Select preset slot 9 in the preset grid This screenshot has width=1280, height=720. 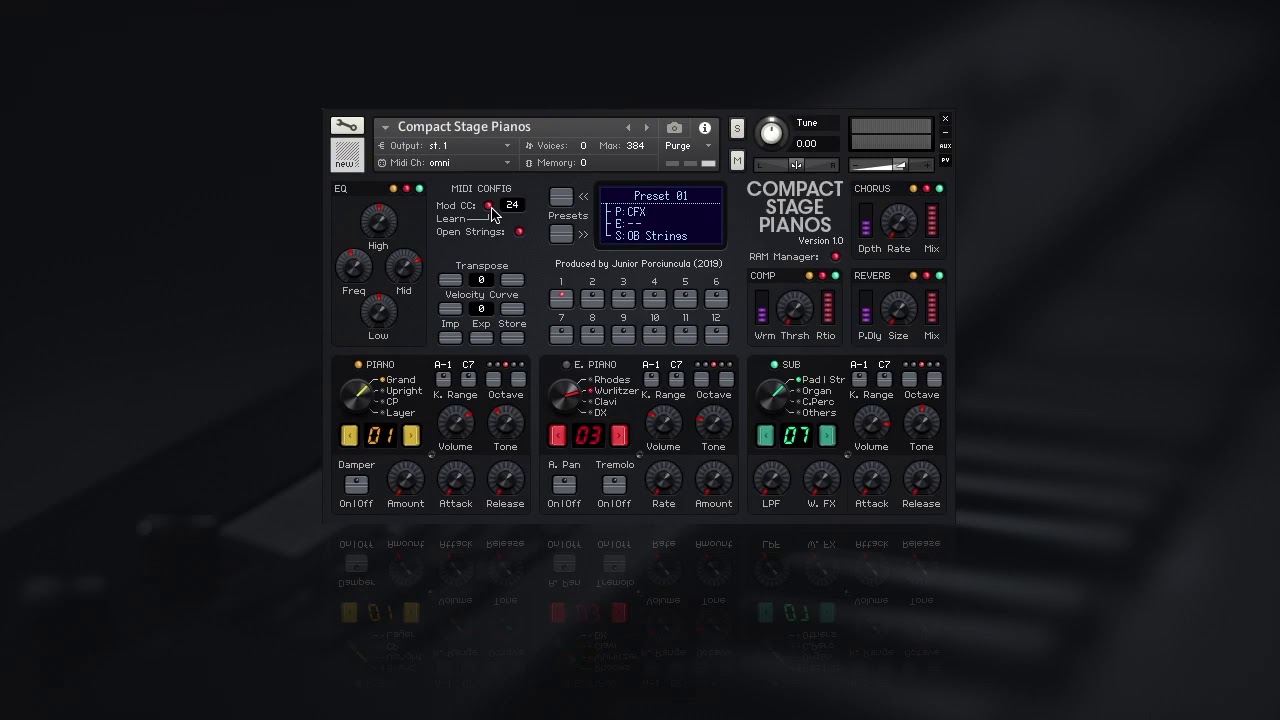click(x=623, y=334)
